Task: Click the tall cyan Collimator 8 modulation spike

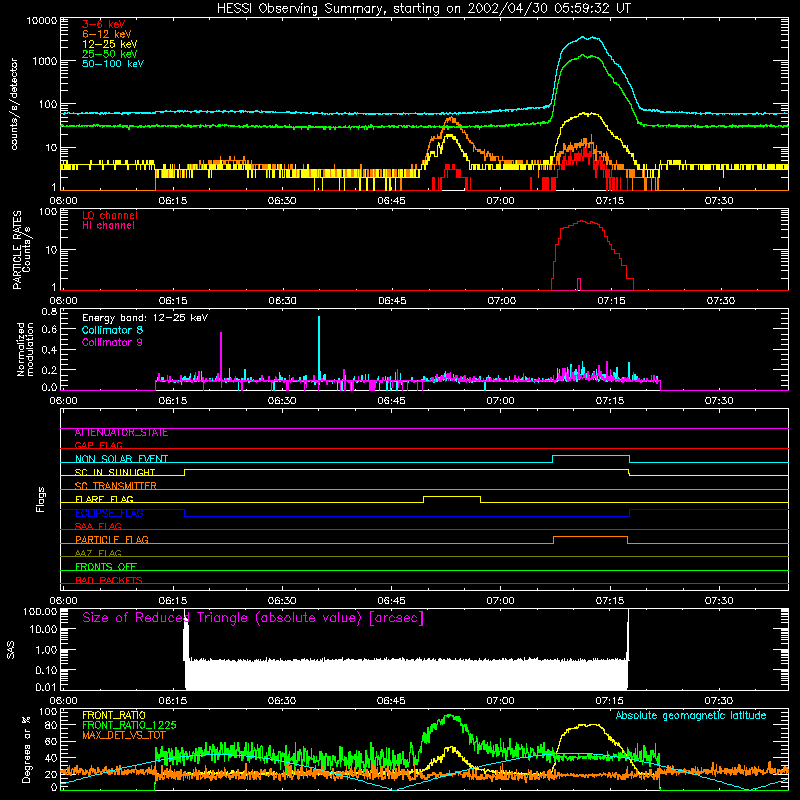Action: (319, 348)
